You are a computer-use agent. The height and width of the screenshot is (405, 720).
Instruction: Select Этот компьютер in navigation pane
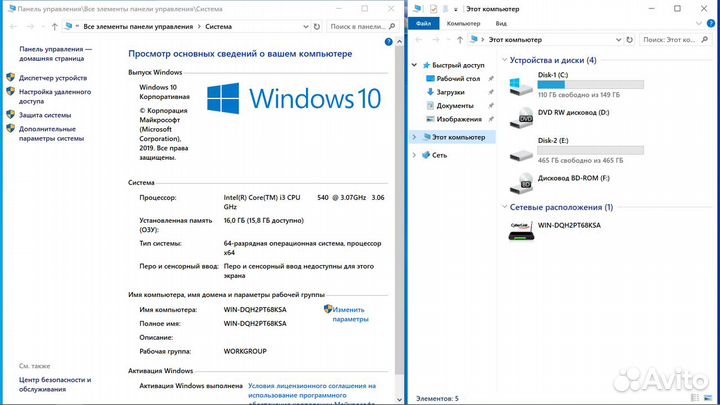pyautogui.click(x=458, y=137)
